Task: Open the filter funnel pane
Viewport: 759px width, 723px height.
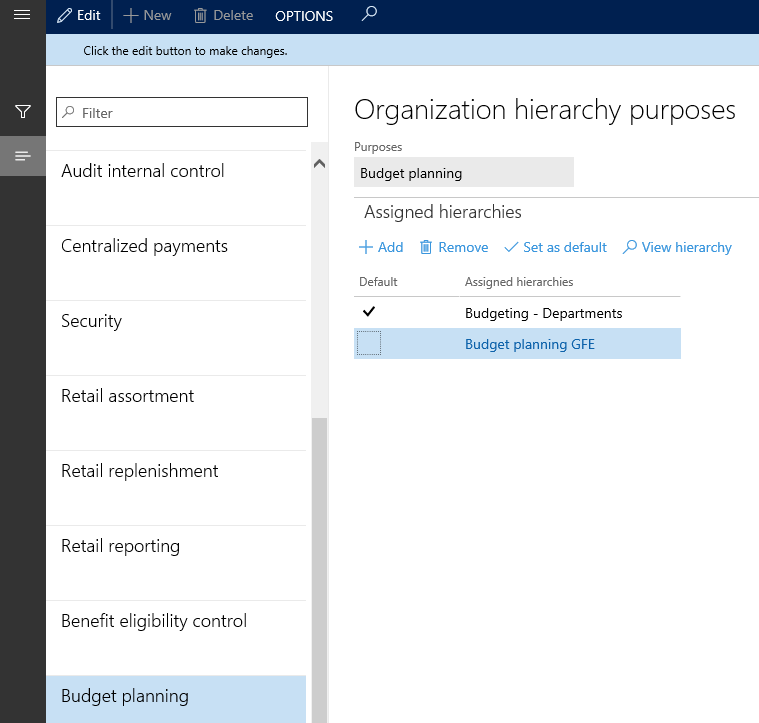Action: pos(22,112)
